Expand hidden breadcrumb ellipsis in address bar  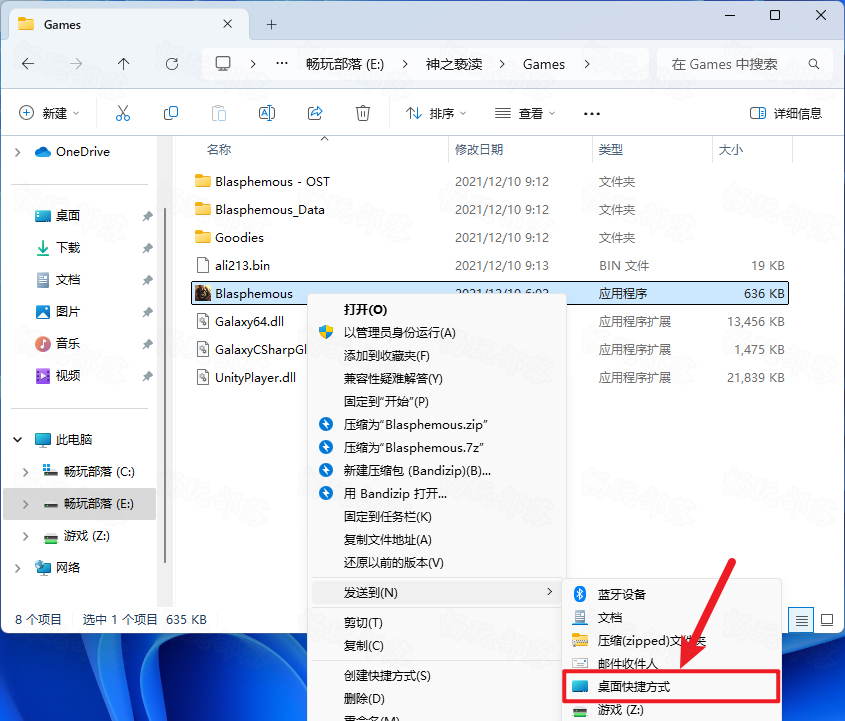coord(282,64)
